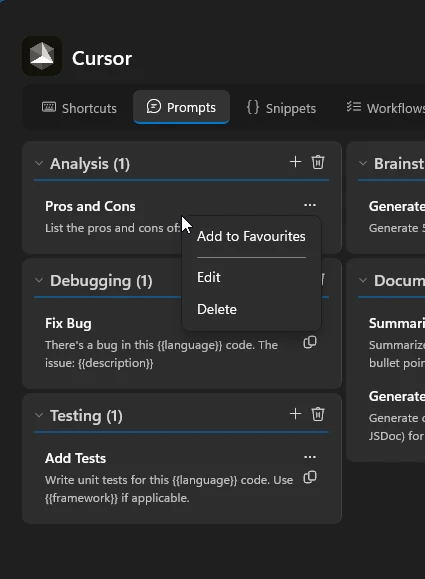Select the Pros and Cons prompt title
This screenshot has height=579, width=425.
[90, 206]
